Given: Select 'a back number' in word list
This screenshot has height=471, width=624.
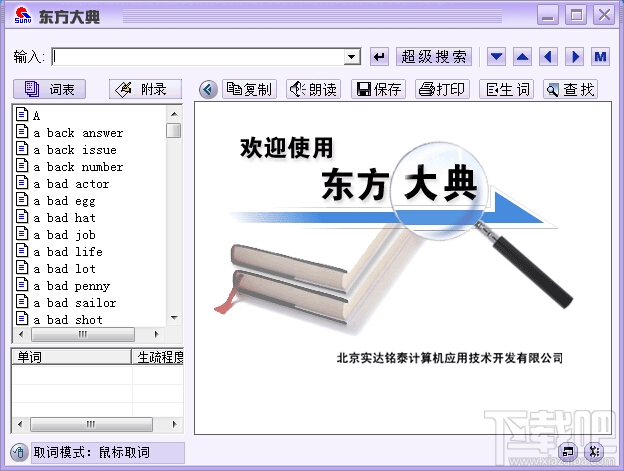Looking at the screenshot, I should (78, 167).
